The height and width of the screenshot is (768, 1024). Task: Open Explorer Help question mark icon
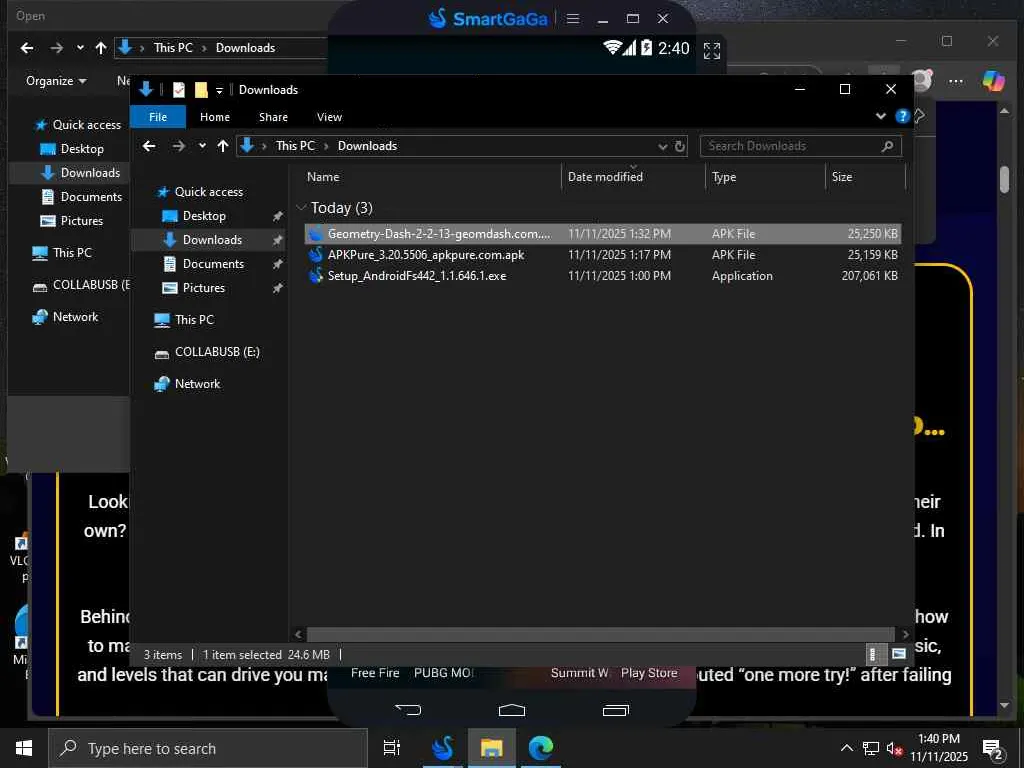[903, 116]
